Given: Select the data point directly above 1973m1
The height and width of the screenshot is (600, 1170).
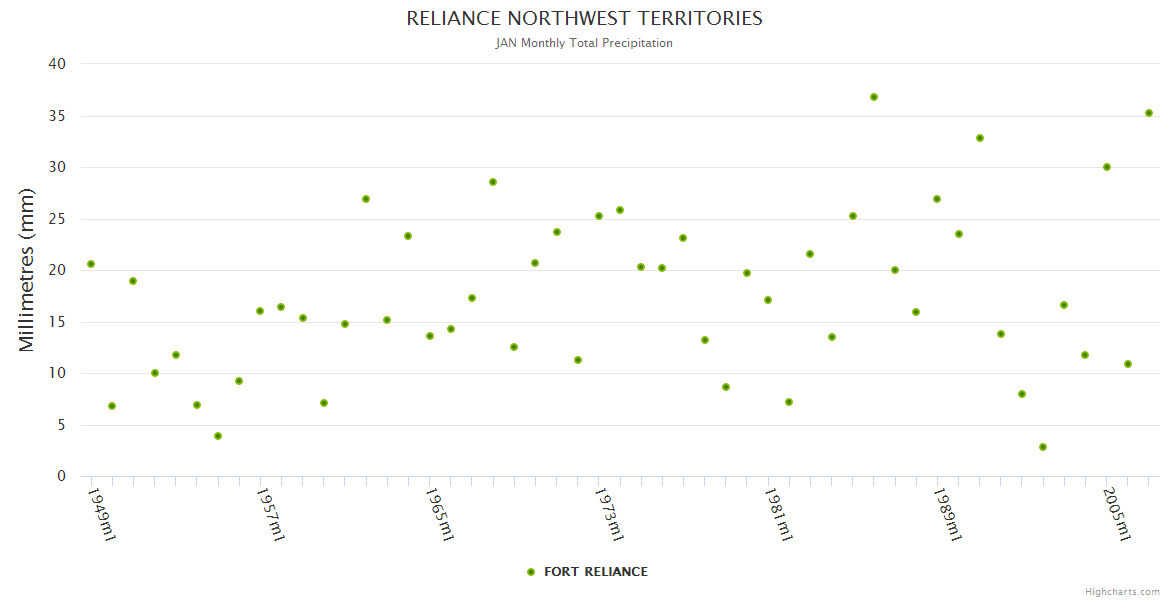Looking at the screenshot, I should 599,216.
